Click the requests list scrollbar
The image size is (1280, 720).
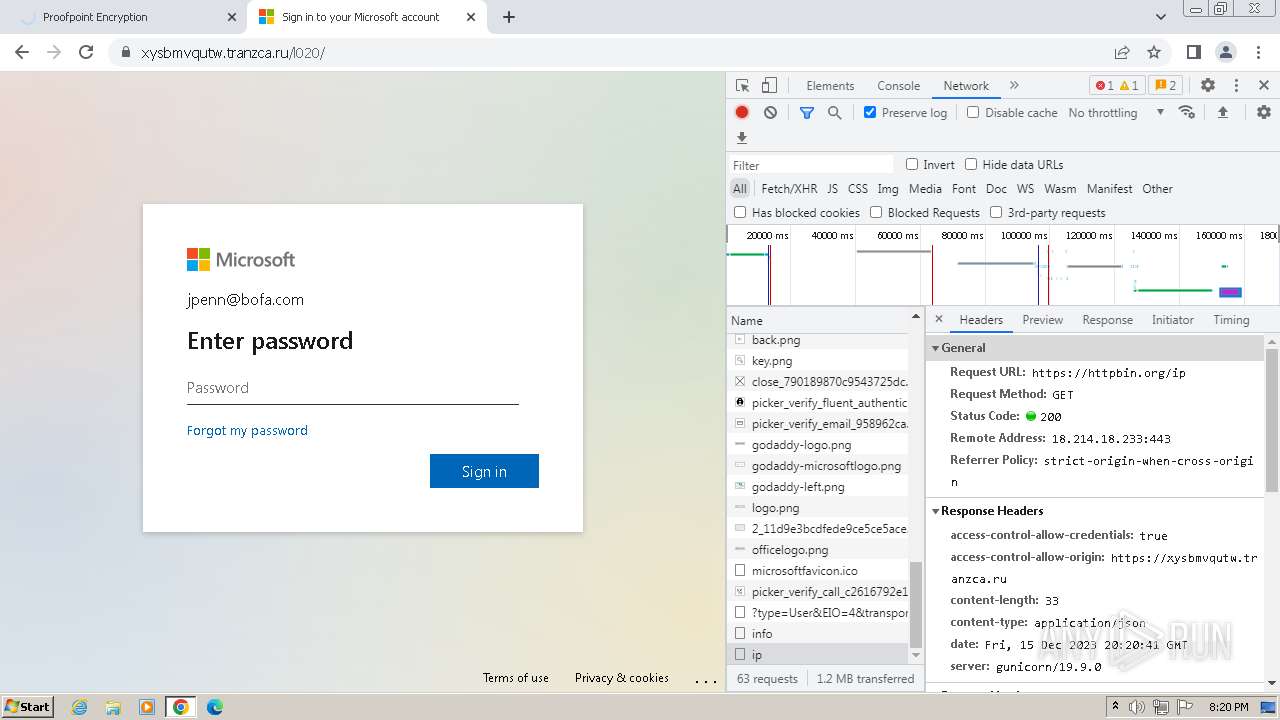915,604
